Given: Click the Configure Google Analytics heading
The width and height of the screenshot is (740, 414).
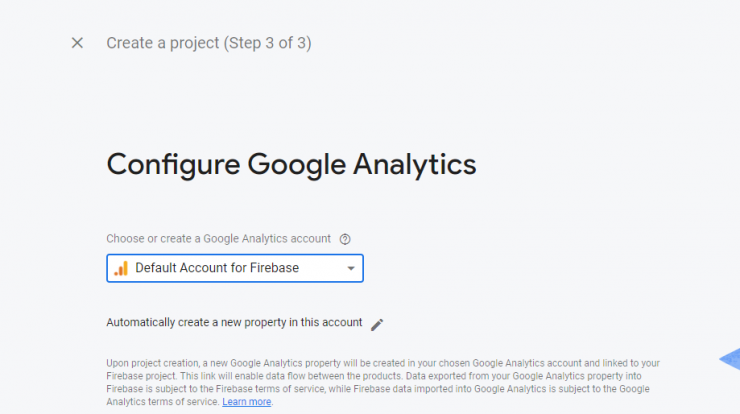Looking at the screenshot, I should [x=291, y=165].
